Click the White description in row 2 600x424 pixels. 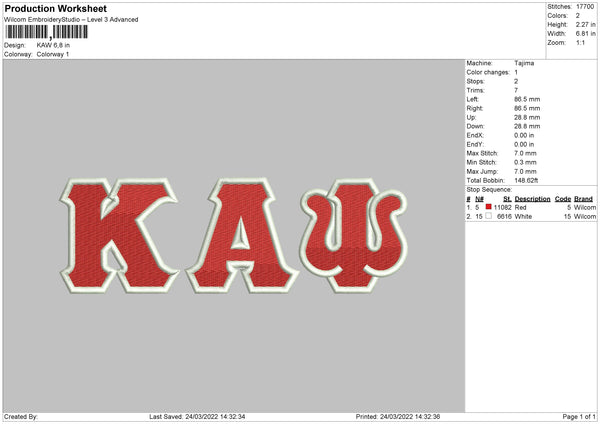pos(523,217)
